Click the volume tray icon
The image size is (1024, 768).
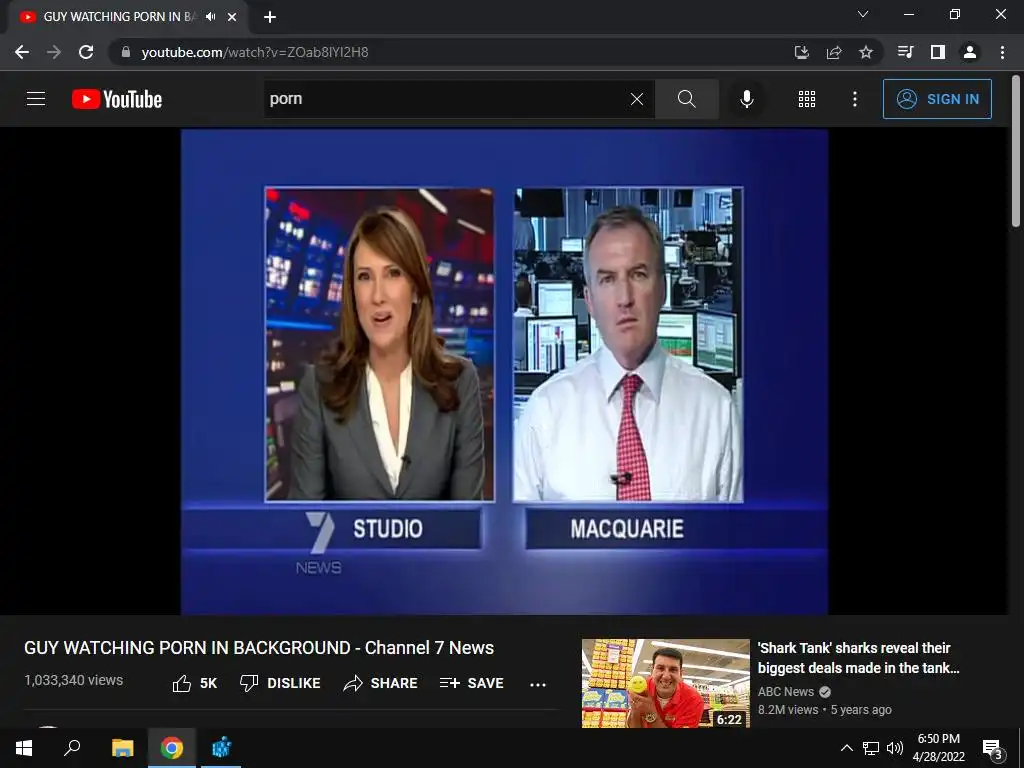point(895,748)
